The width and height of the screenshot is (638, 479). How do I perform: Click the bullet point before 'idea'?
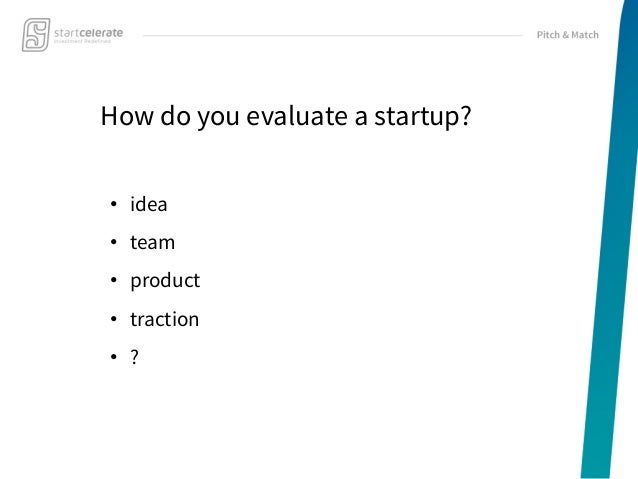(x=114, y=204)
